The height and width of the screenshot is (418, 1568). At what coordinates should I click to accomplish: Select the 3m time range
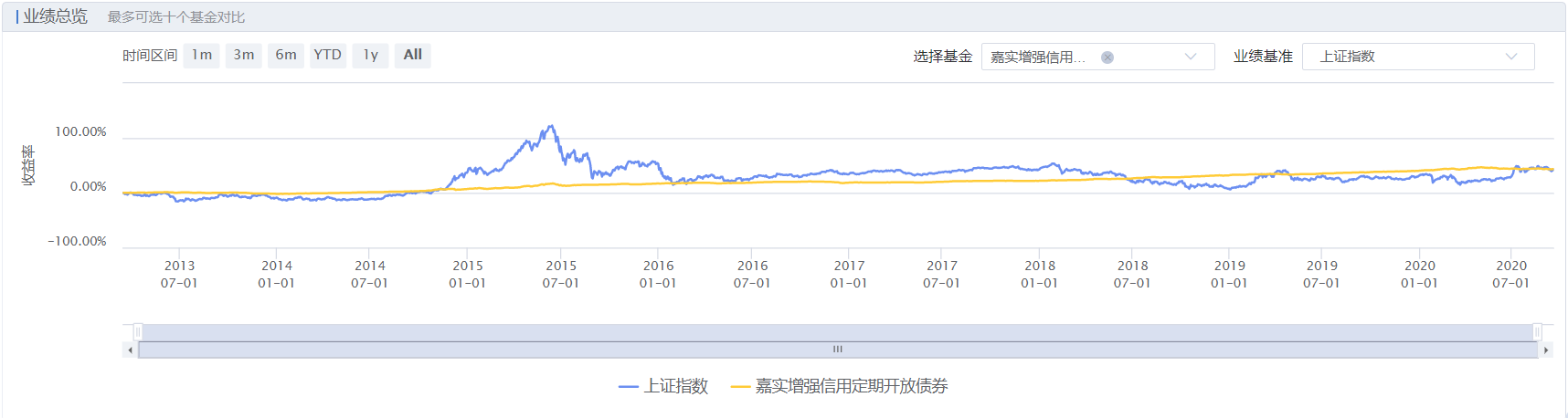click(244, 56)
